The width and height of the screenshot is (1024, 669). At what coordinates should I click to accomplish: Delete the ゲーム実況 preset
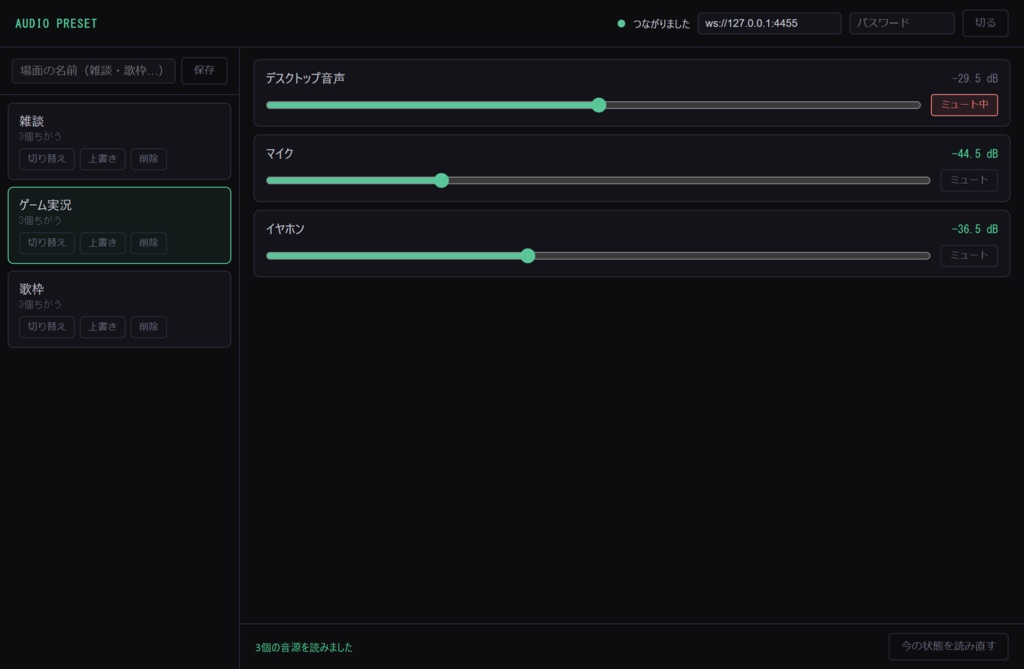(x=148, y=243)
